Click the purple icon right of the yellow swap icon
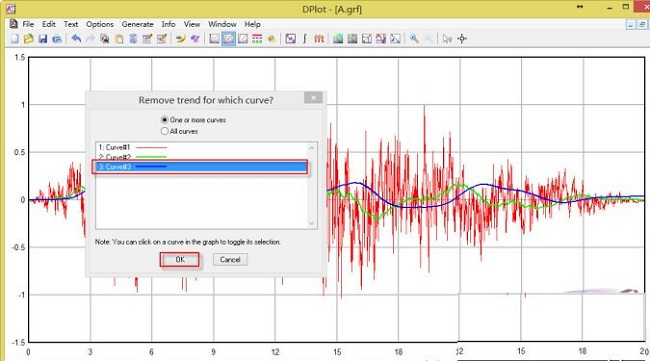This screenshot has height=361, width=650. [195, 39]
